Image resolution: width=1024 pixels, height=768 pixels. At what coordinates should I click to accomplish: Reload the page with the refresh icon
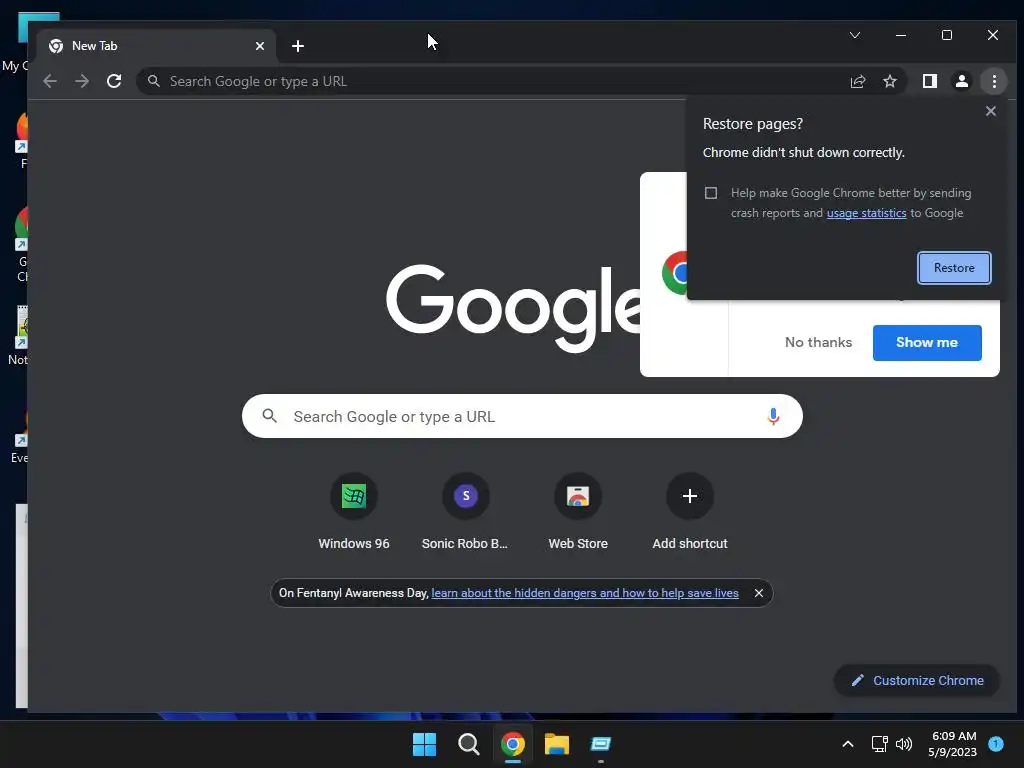[114, 81]
